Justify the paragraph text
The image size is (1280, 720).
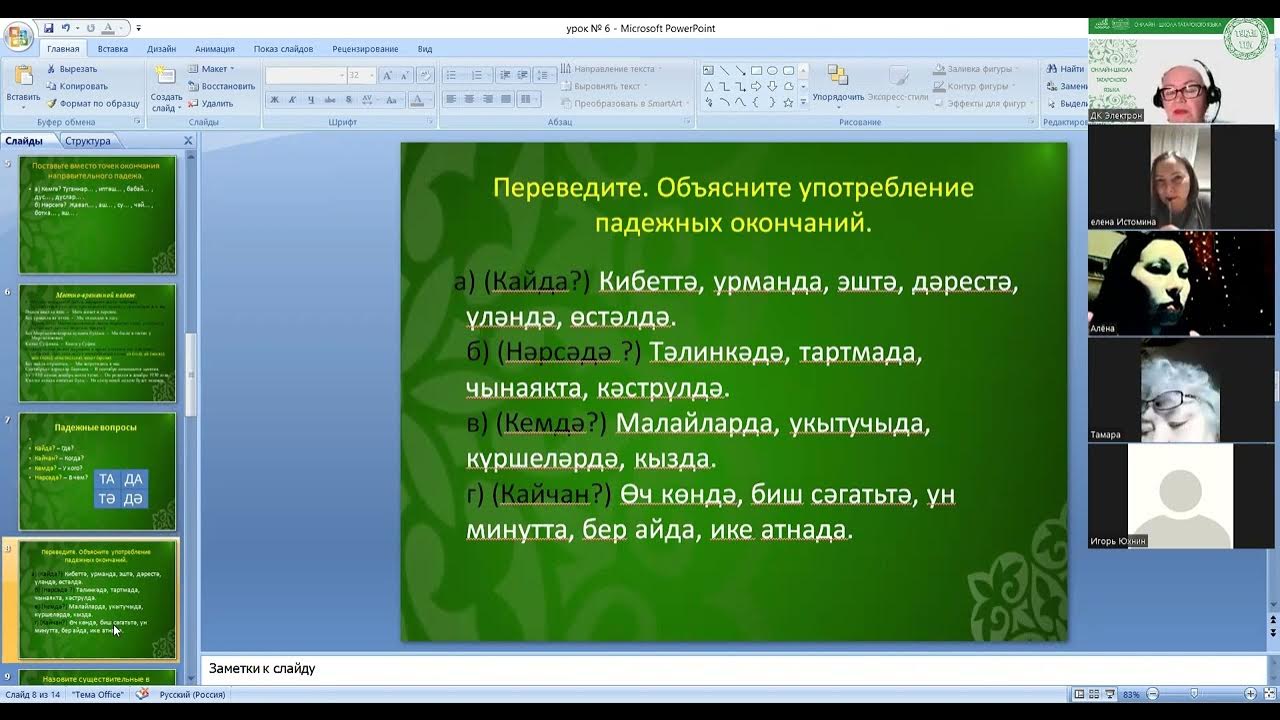point(505,99)
